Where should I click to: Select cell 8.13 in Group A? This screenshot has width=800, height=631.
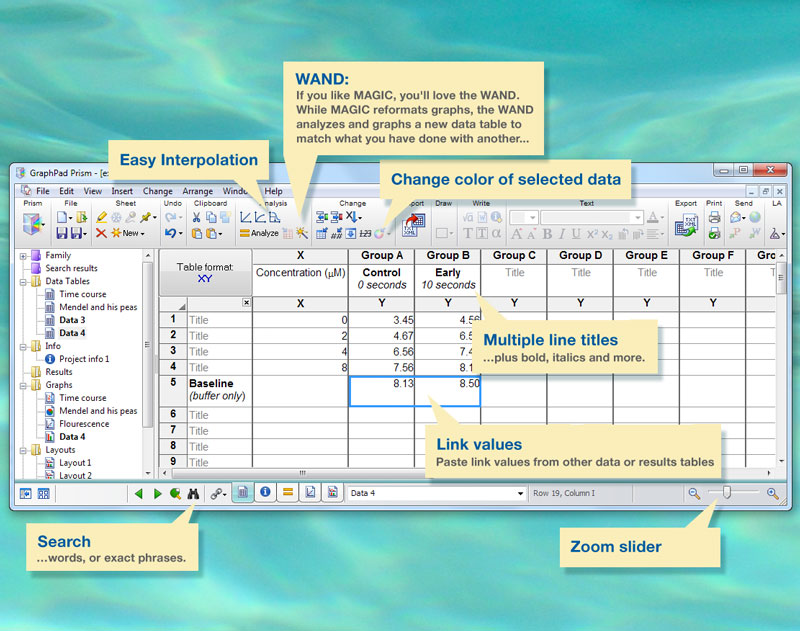point(382,391)
